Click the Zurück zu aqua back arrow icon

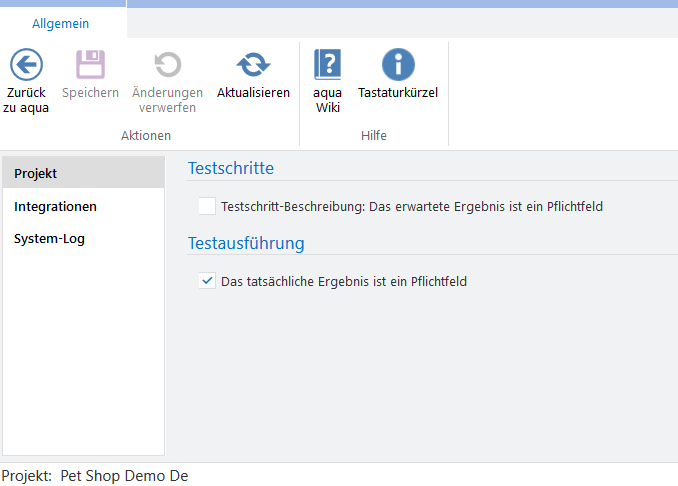click(26, 66)
